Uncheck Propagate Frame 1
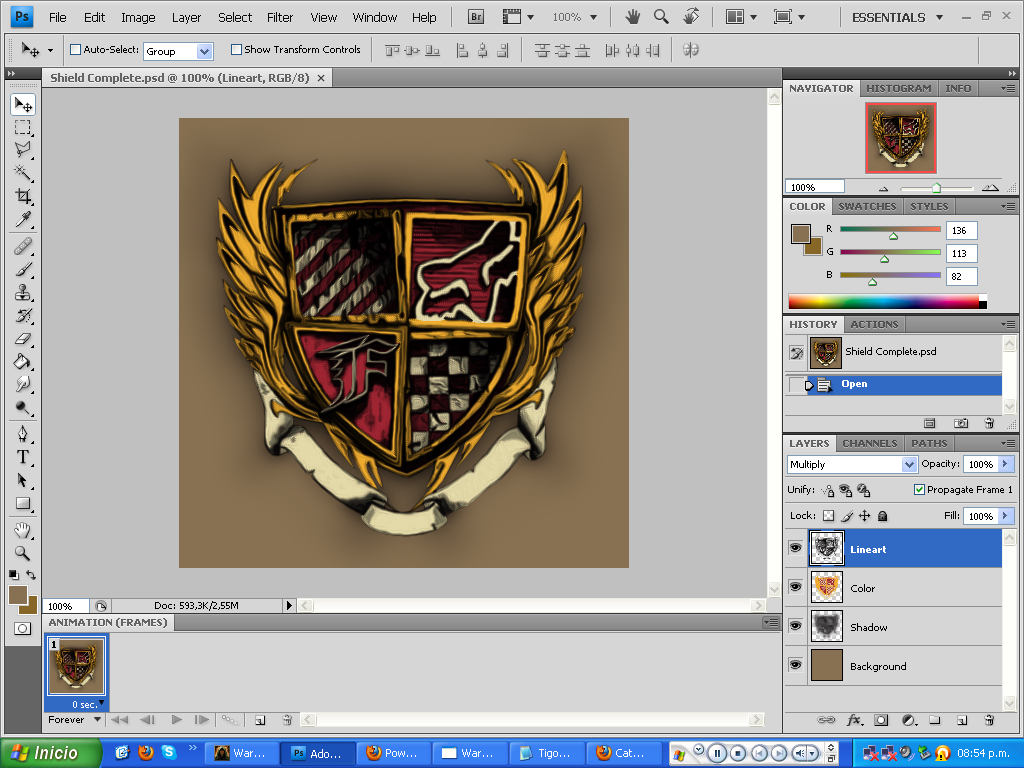 (x=919, y=489)
